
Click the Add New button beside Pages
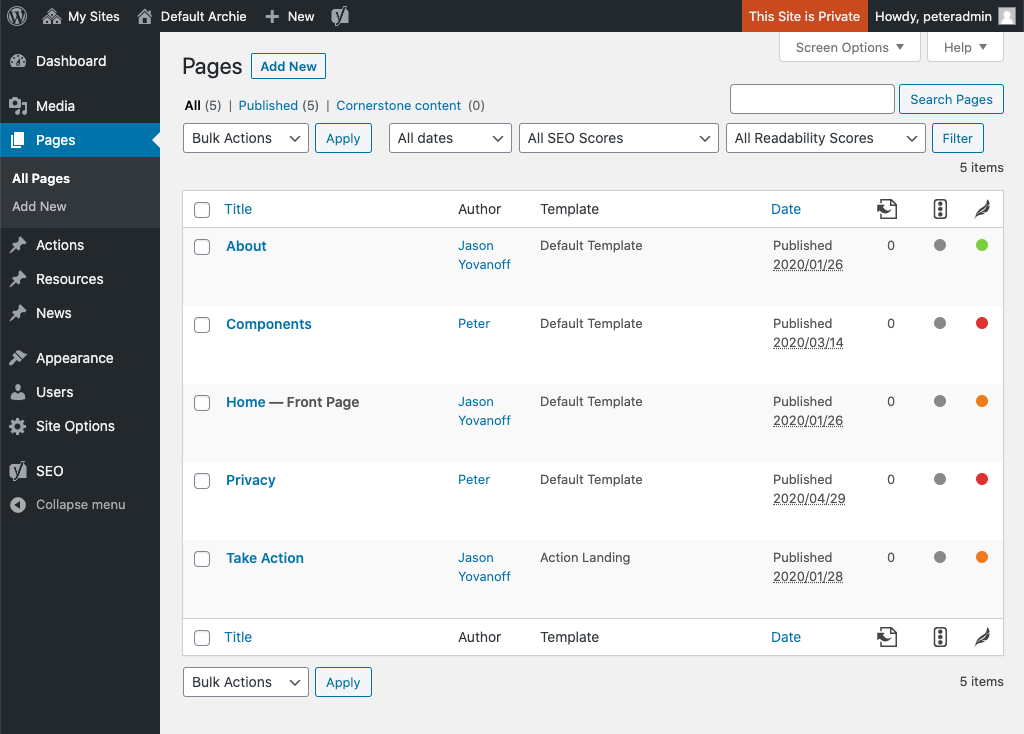click(288, 67)
